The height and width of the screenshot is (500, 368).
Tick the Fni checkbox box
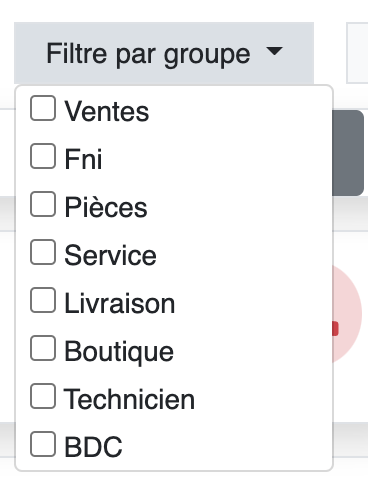click(x=43, y=156)
